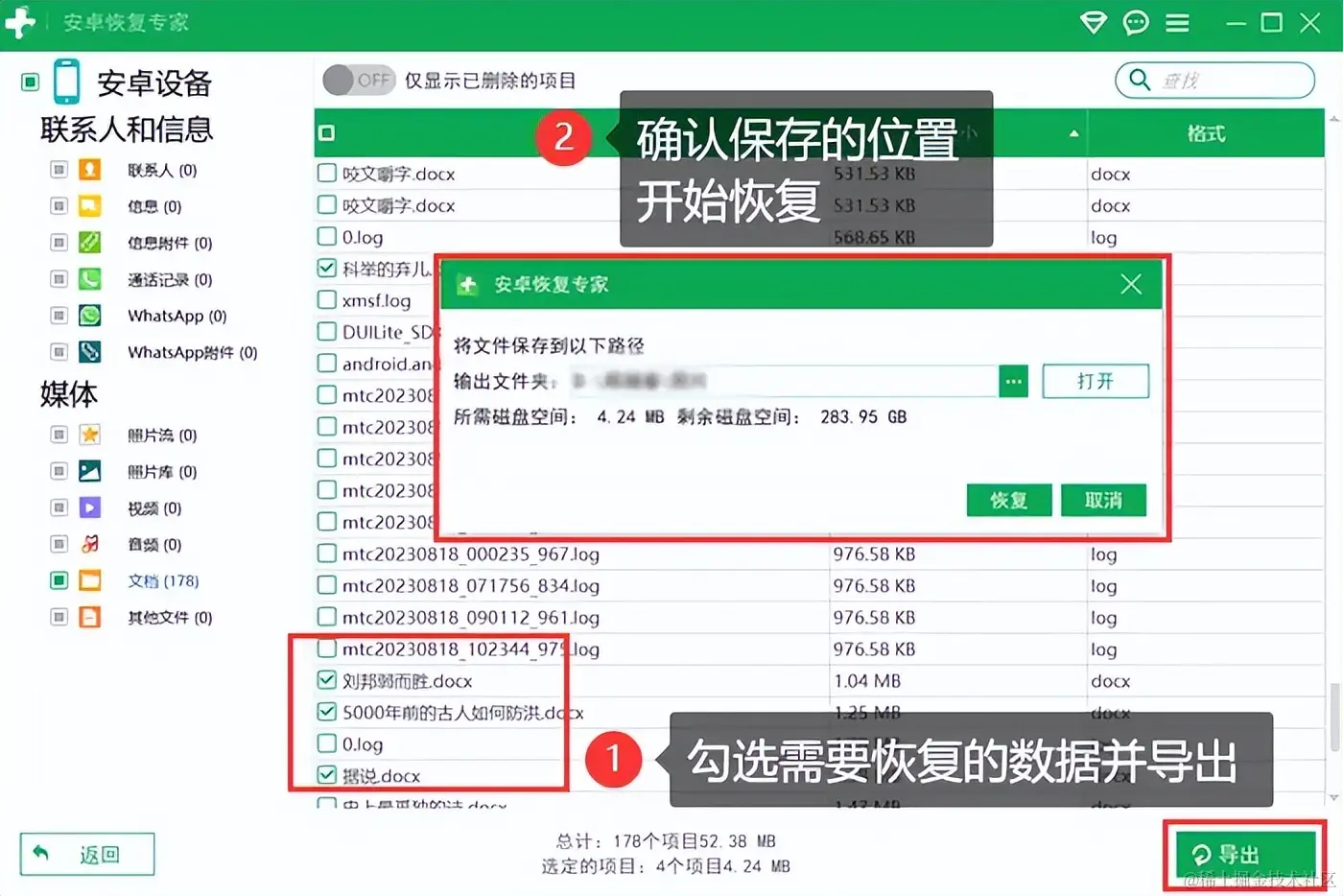This screenshot has width=1343, height=896.
Task: Click the 打开 button in dialog
Action: point(1095,381)
